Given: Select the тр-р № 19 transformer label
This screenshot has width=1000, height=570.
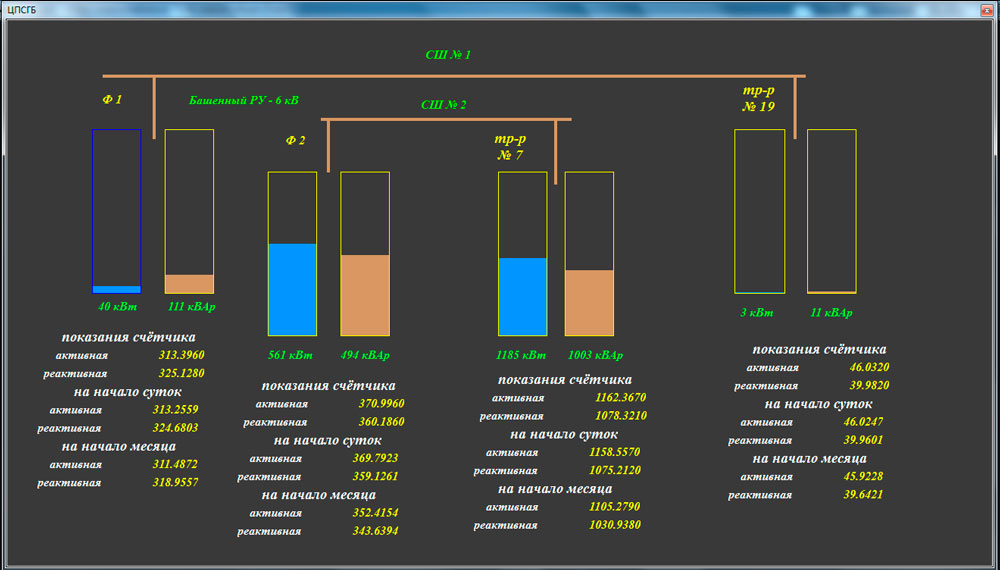Looking at the screenshot, I should (758, 98).
